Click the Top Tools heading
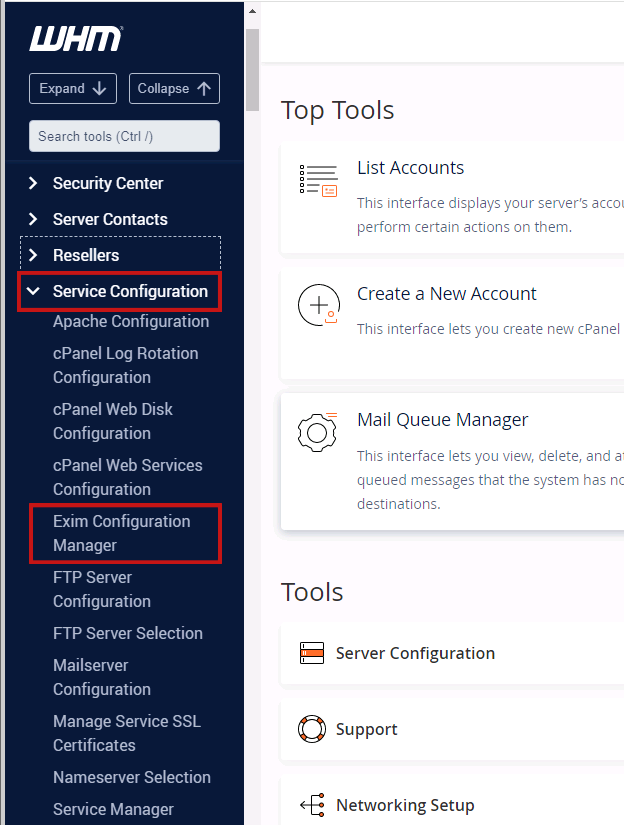 (337, 110)
